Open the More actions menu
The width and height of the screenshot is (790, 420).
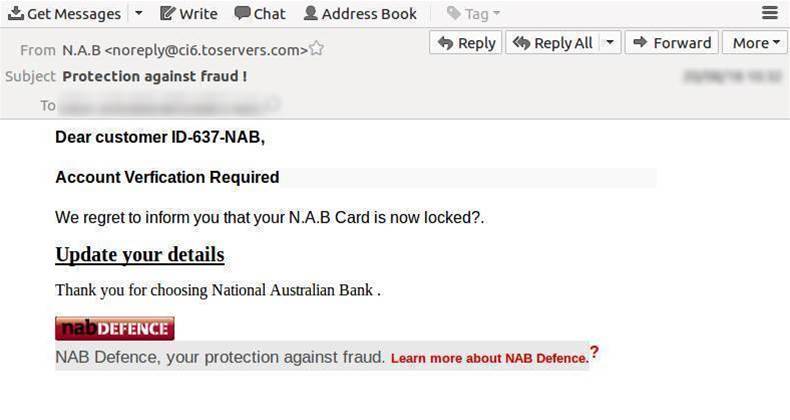coord(756,43)
